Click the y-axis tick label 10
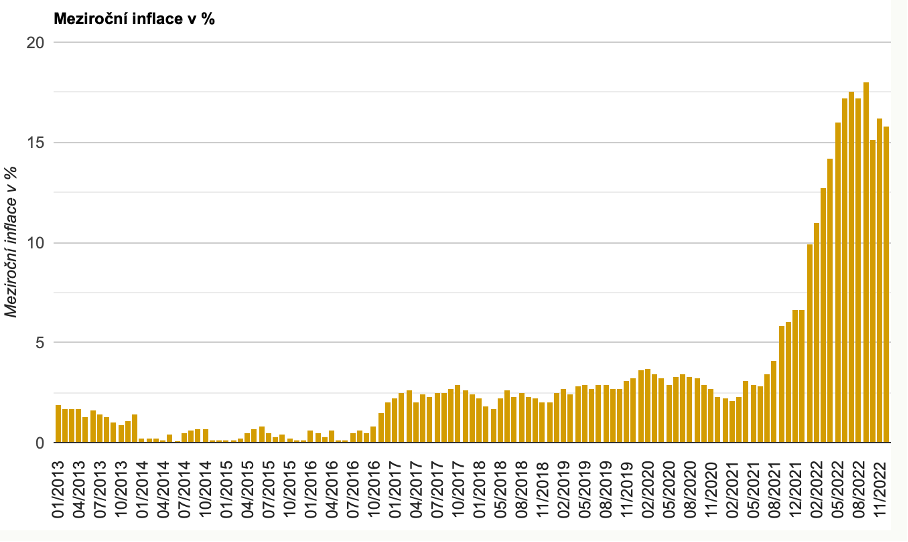The width and height of the screenshot is (908, 542). coord(35,243)
